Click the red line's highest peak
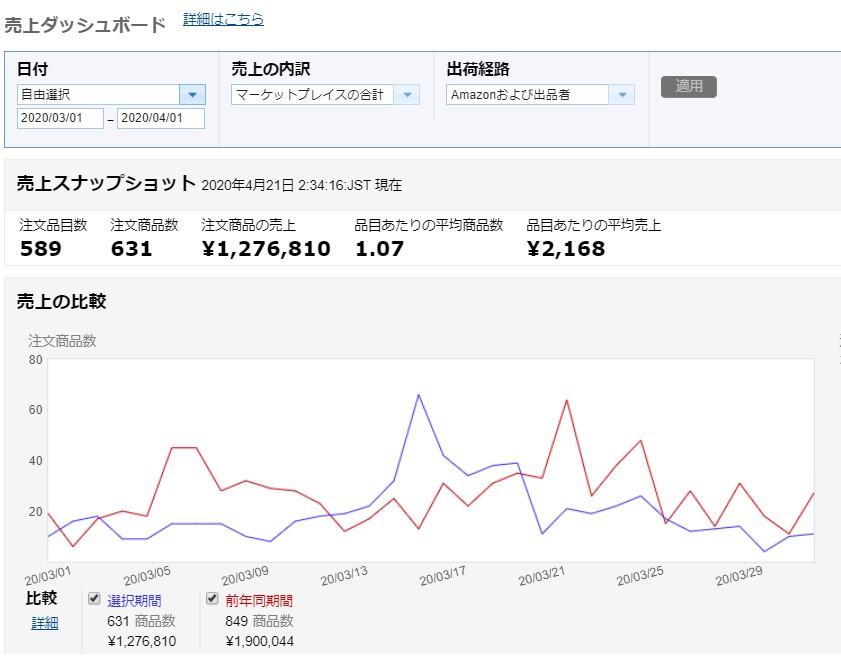This screenshot has width=841, height=656. tap(566, 400)
